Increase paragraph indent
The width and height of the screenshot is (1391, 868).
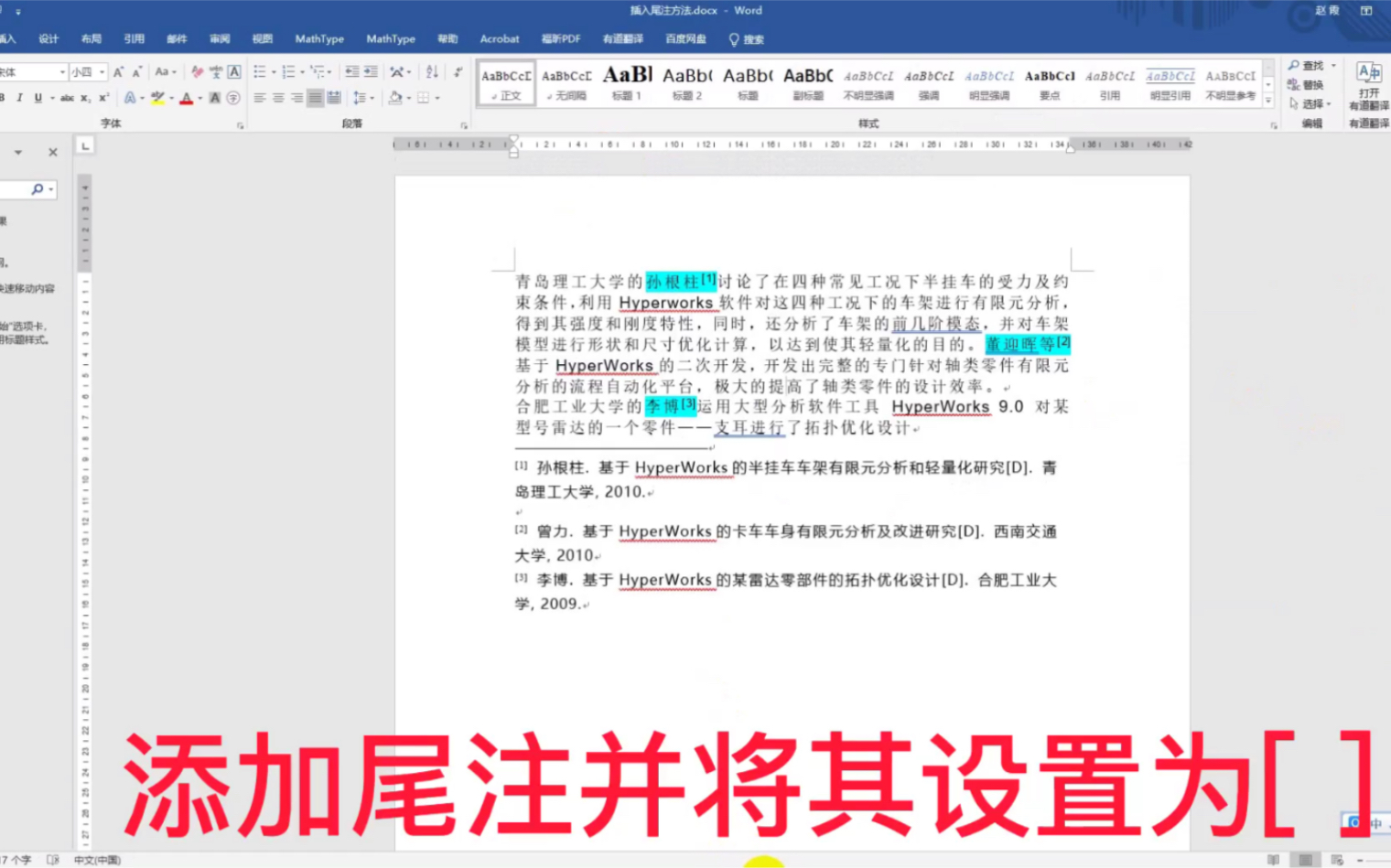pos(371,72)
